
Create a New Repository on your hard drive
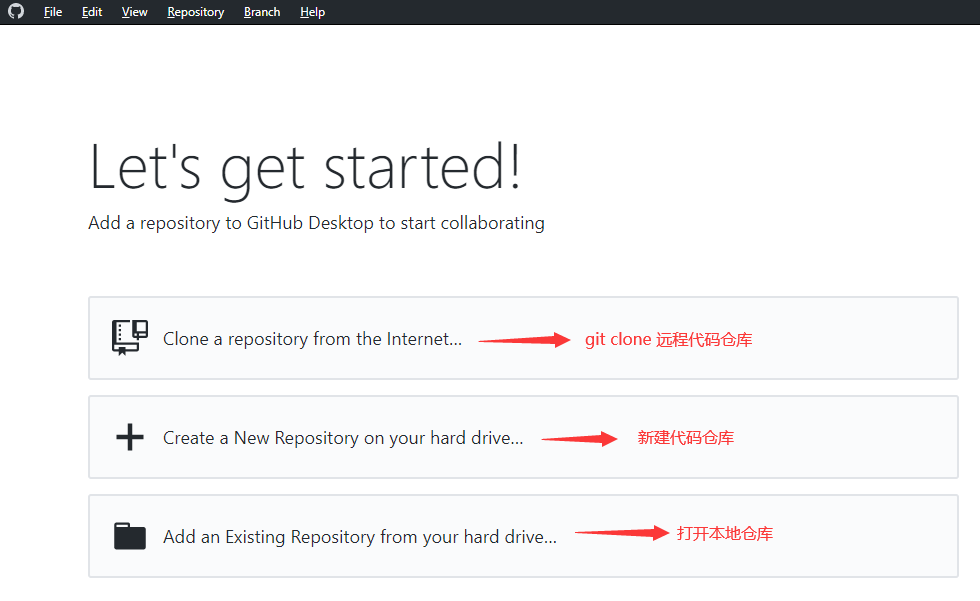[x=523, y=437]
